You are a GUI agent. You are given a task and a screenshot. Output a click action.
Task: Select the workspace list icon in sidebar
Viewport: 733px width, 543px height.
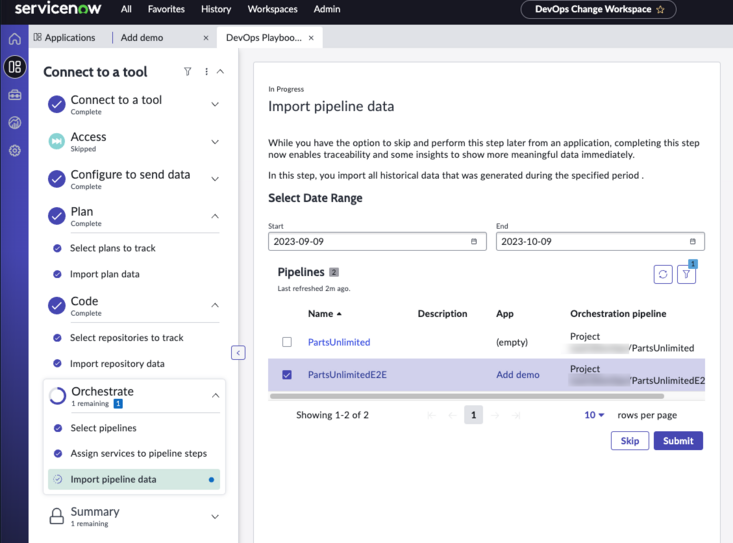(x=14, y=67)
